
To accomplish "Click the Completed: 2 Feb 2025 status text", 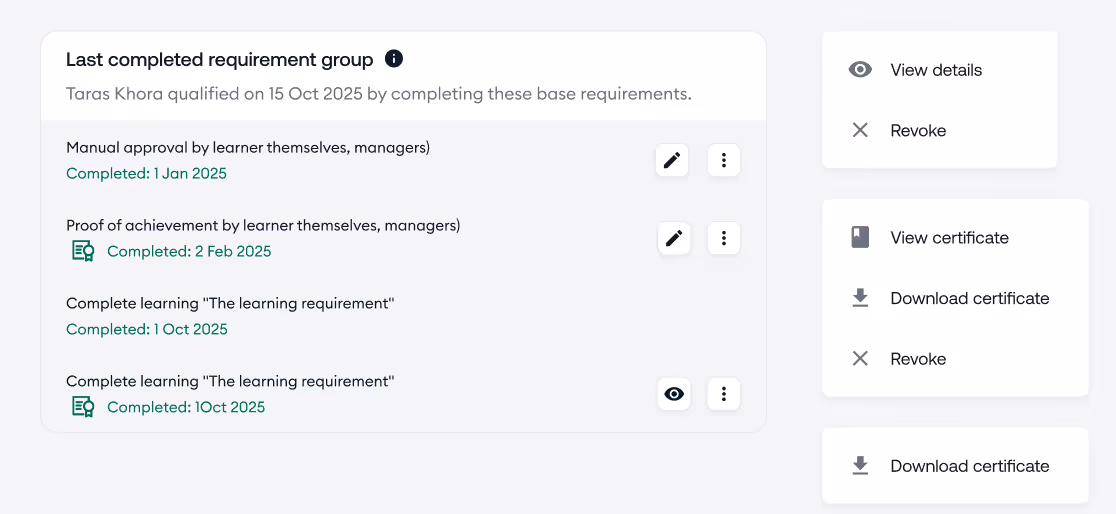I will (189, 251).
